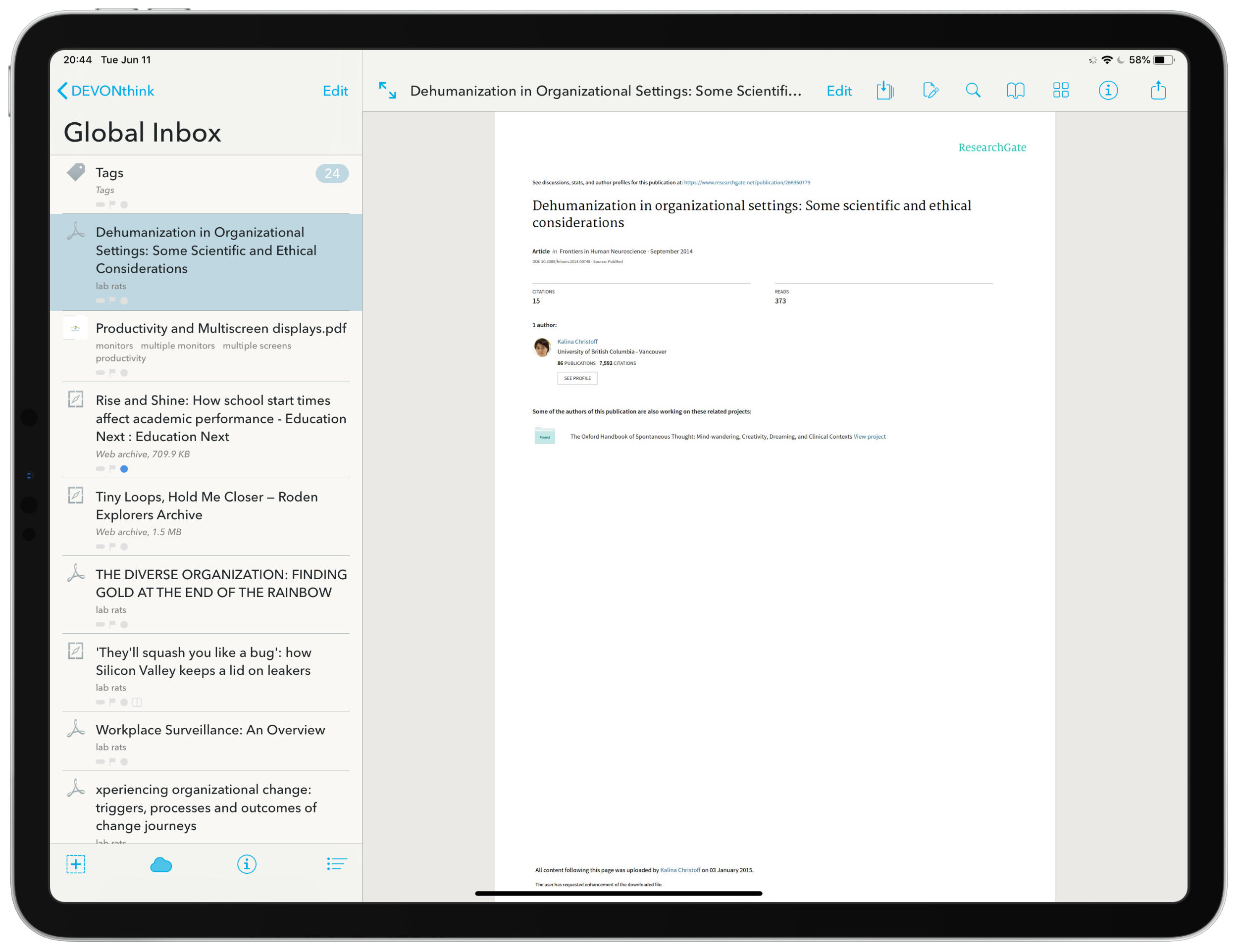Tap Edit in the Global Inbox sidebar

pos(335,91)
